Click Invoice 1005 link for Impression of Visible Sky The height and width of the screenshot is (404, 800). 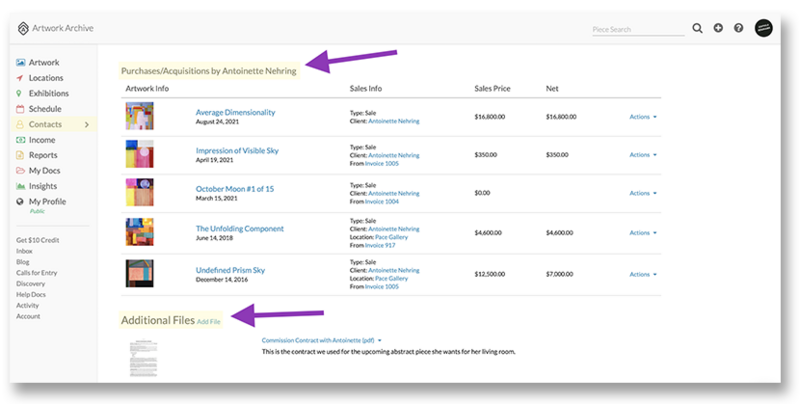coord(382,164)
